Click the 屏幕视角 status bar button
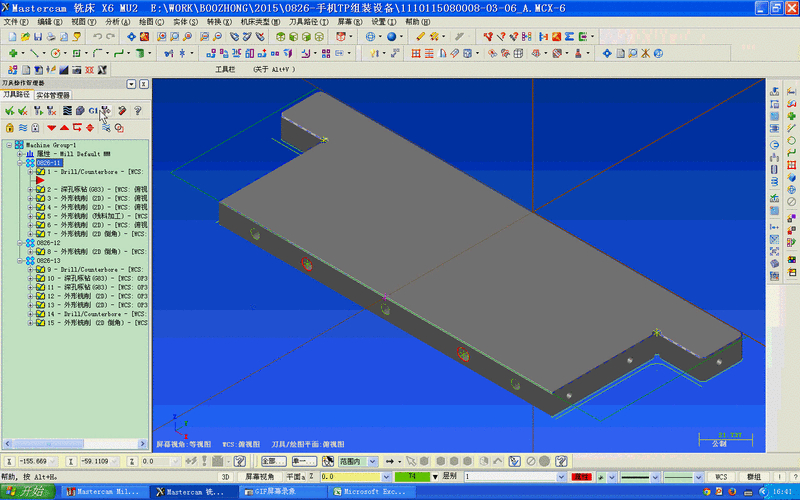Viewport: 800px width, 500px height. 259,477
